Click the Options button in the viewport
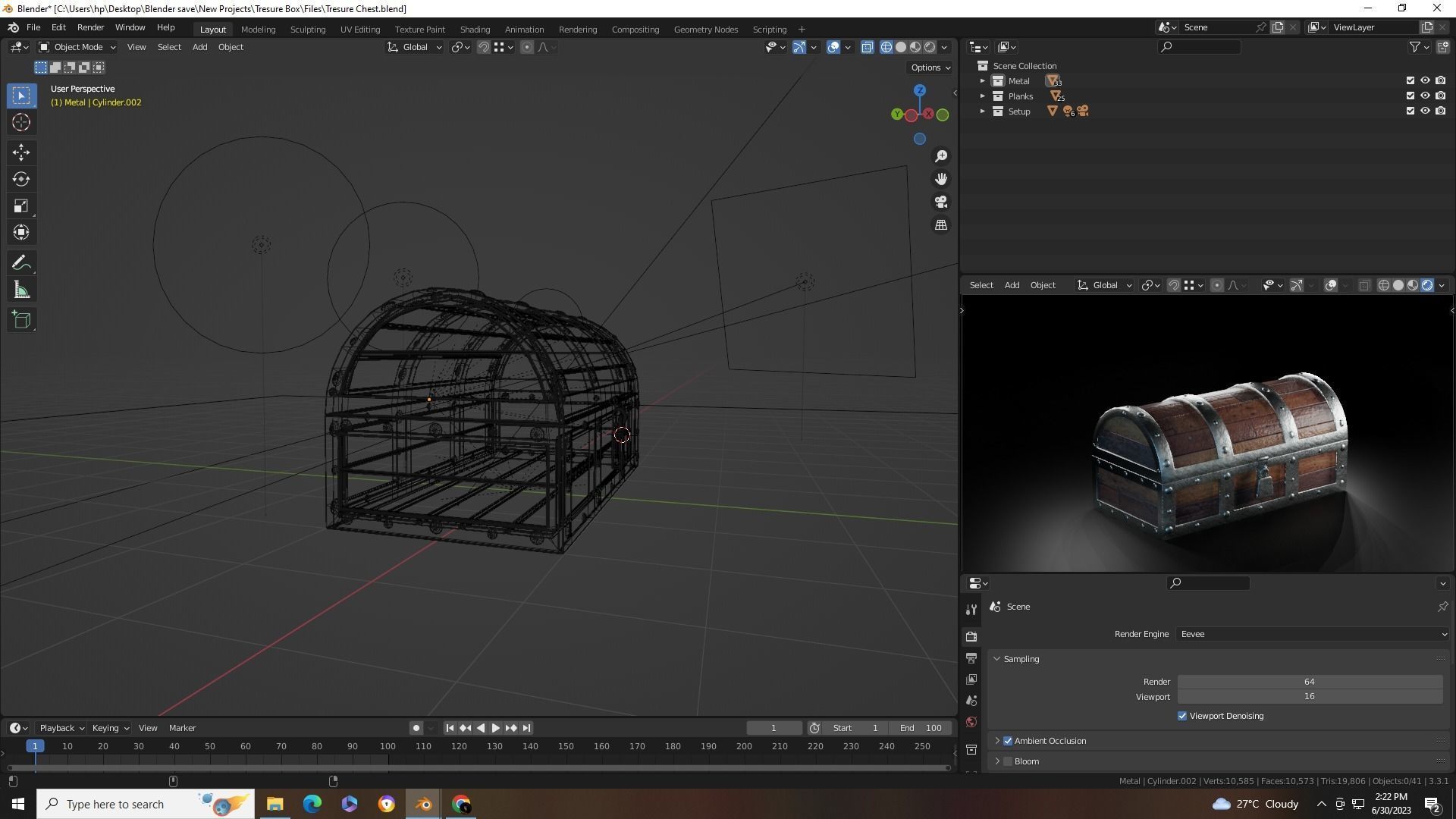 [x=930, y=67]
